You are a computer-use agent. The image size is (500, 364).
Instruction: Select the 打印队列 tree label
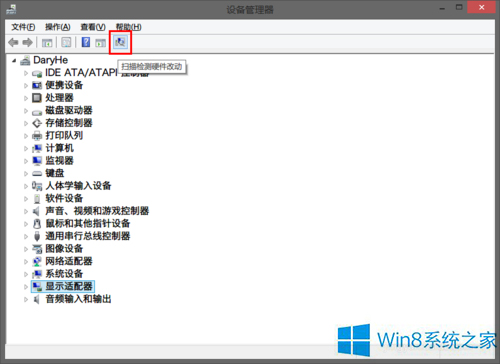click(64, 136)
